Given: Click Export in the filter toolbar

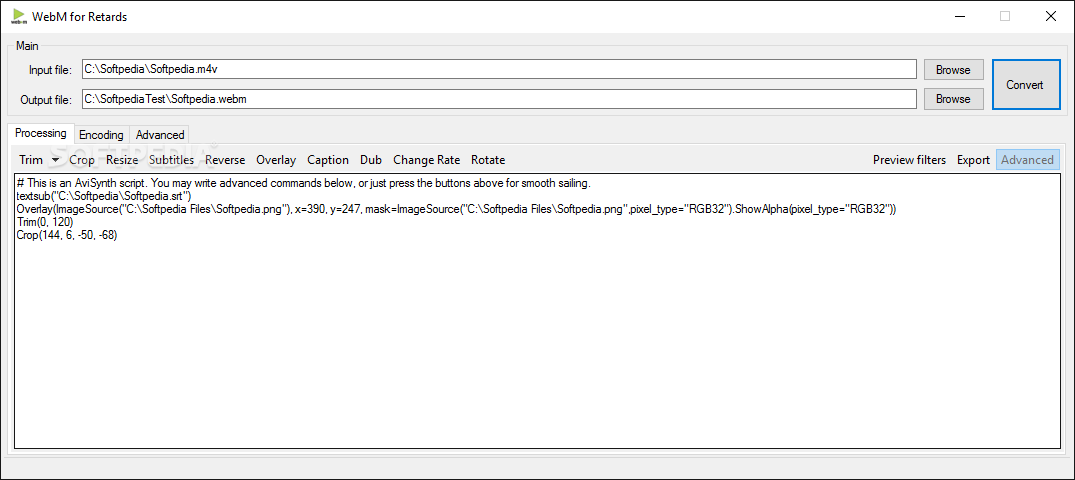Looking at the screenshot, I should [x=974, y=160].
